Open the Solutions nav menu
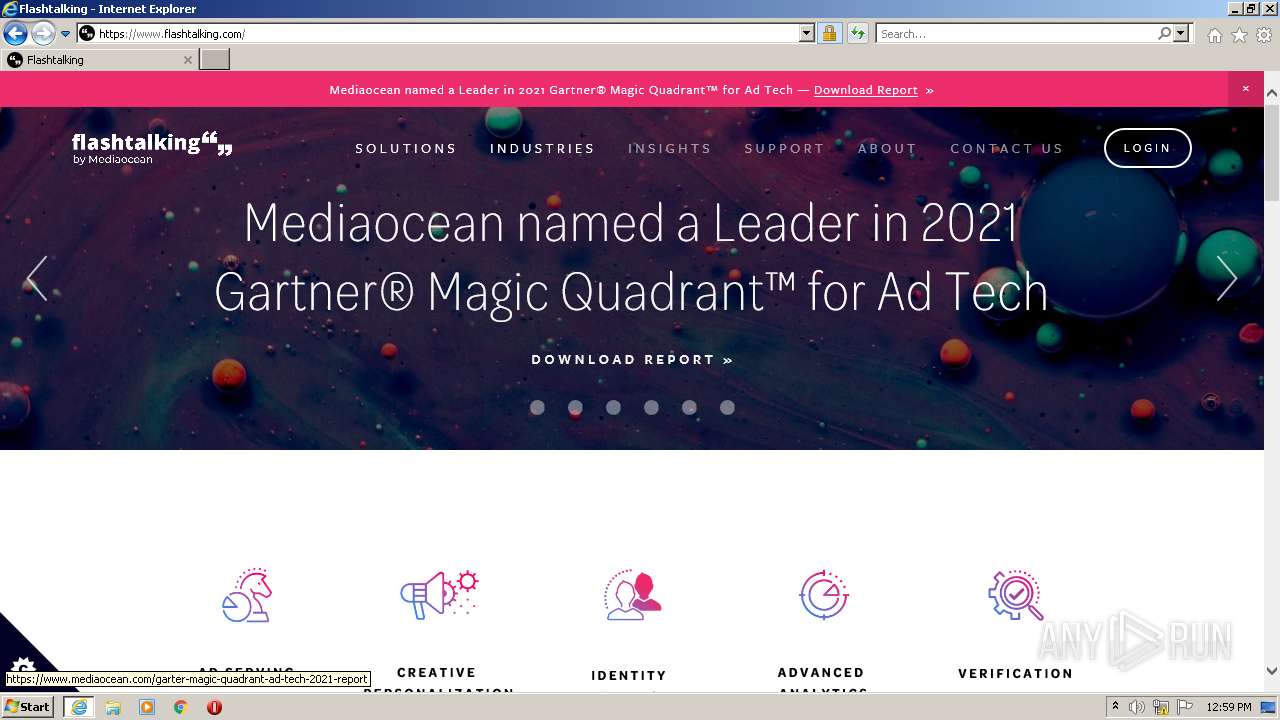The width and height of the screenshot is (1280, 720). pos(406,148)
